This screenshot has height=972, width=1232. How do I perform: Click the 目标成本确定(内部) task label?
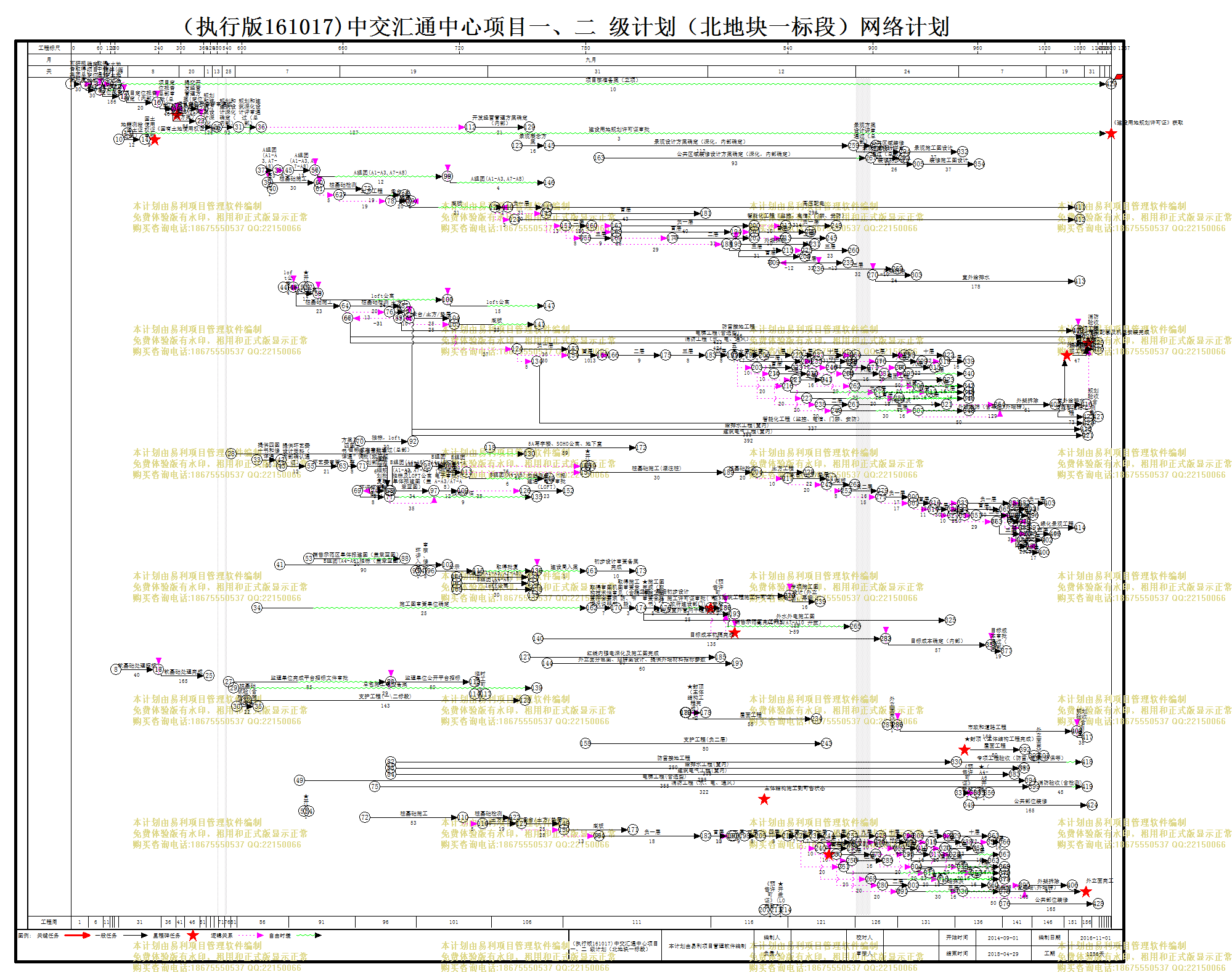(937, 641)
